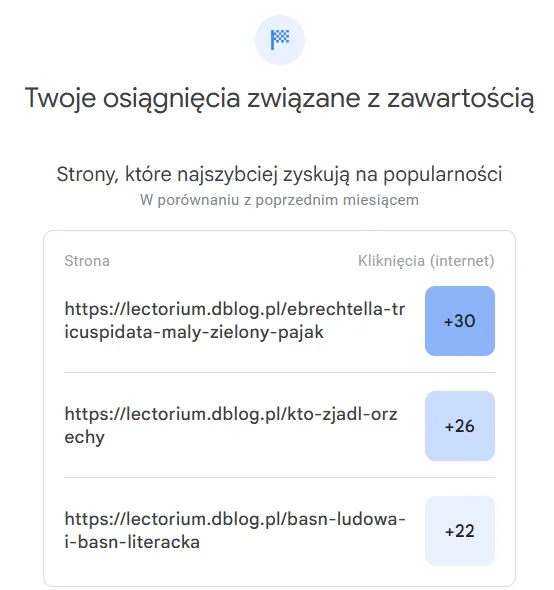This screenshot has height=590, width=554.
Task: Click the divider above the basn-ludowa row
Action: pos(279,477)
